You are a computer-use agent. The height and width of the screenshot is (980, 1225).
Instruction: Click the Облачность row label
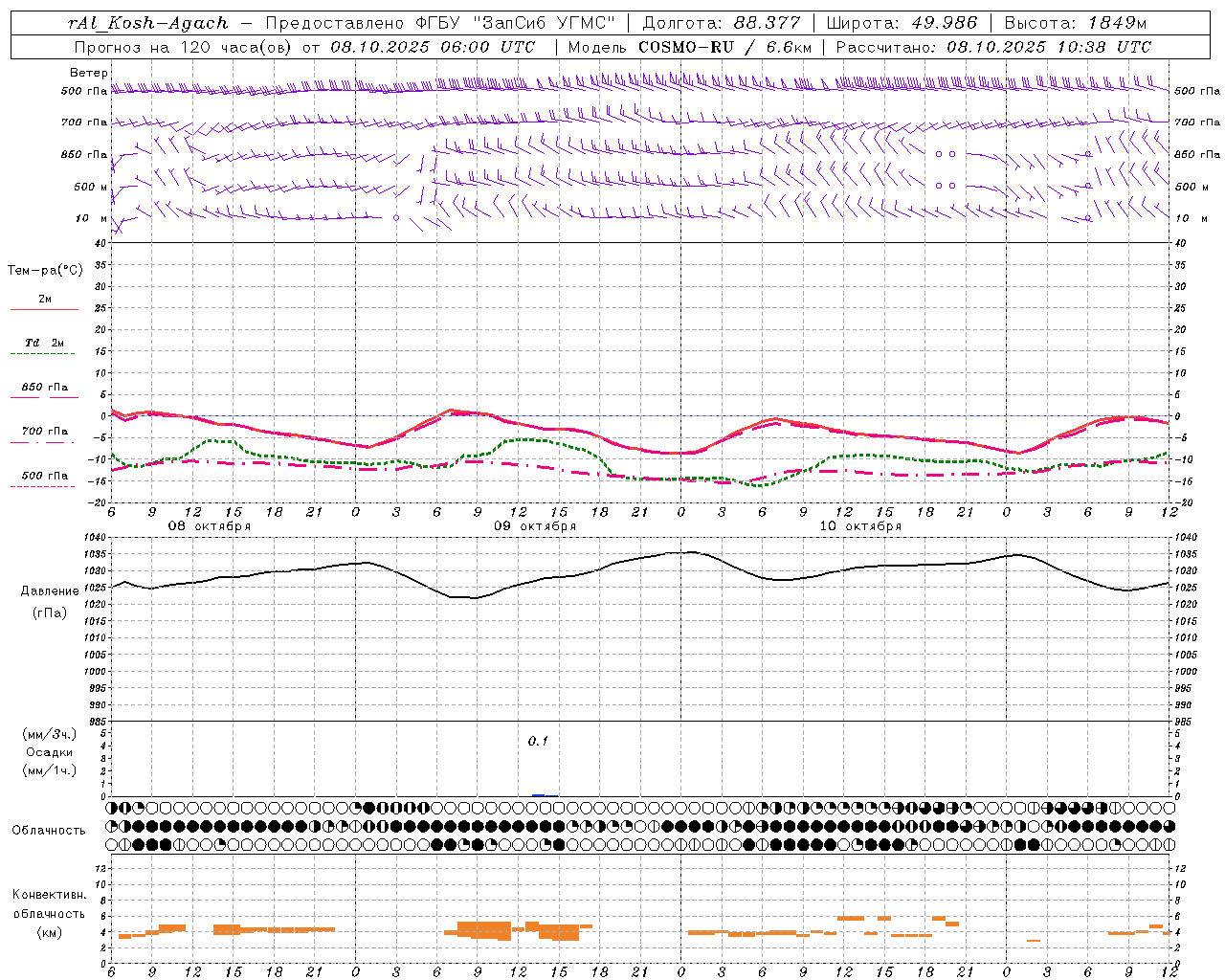point(49,831)
